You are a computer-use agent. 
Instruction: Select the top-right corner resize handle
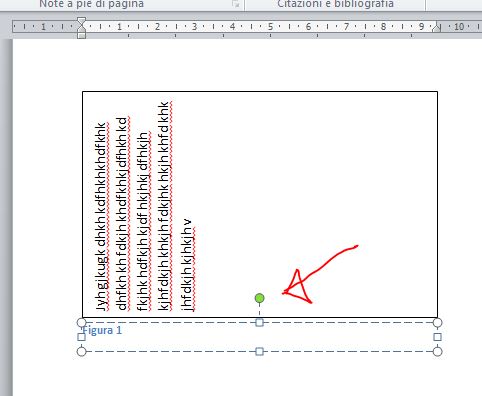pos(437,322)
